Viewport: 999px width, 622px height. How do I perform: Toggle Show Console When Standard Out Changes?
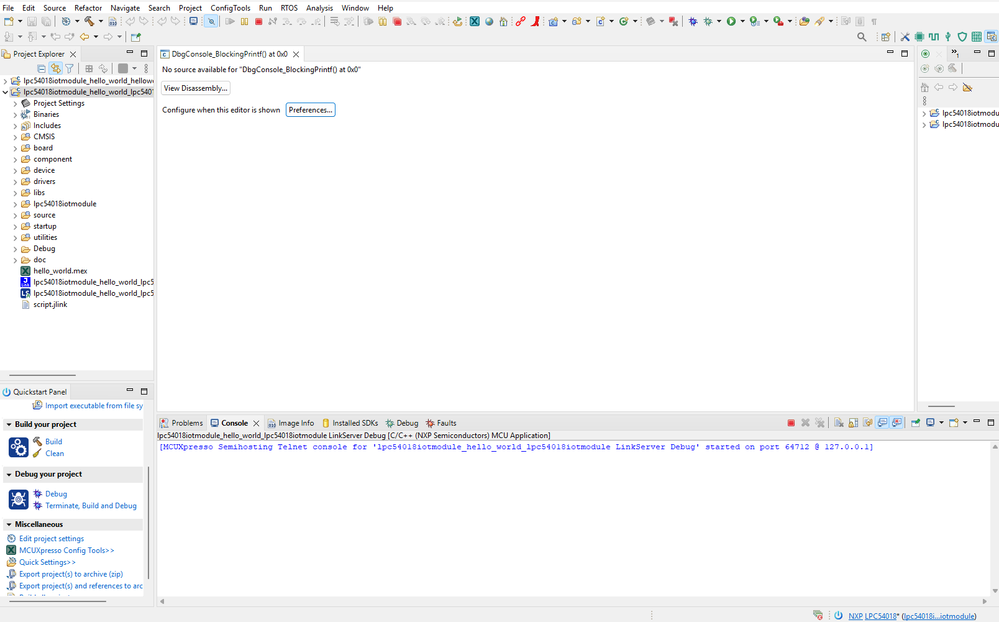tap(882, 423)
